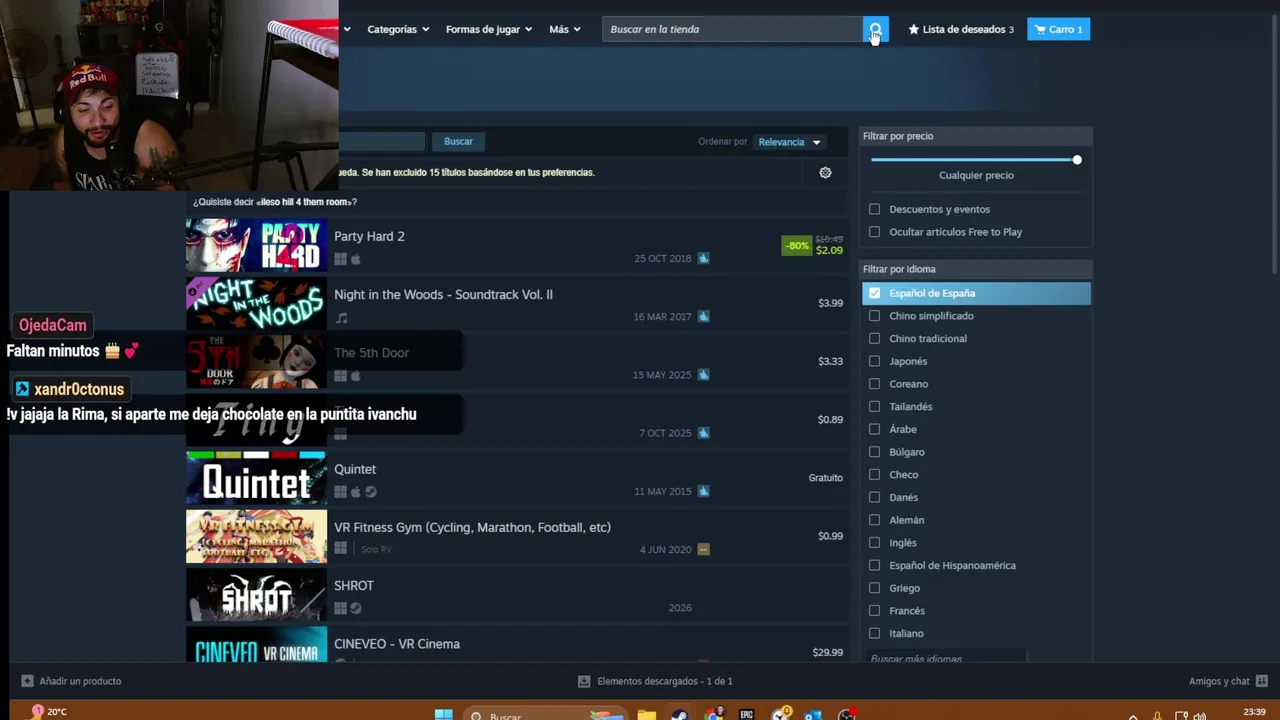Viewport: 1280px width, 720px height.
Task: Click the star icon beside Lista de deseados
Action: pos(913,29)
